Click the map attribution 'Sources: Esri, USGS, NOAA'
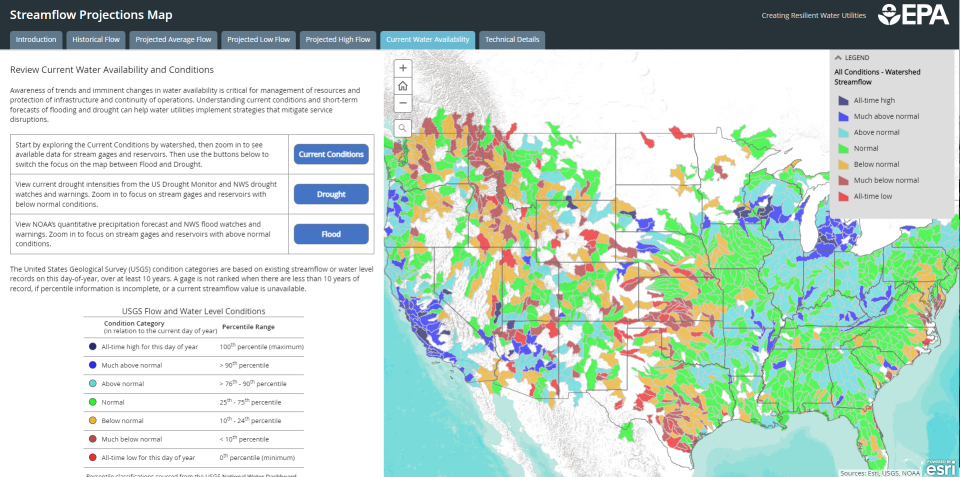Screen dimensions: 960x477 pyautogui.click(x=882, y=473)
